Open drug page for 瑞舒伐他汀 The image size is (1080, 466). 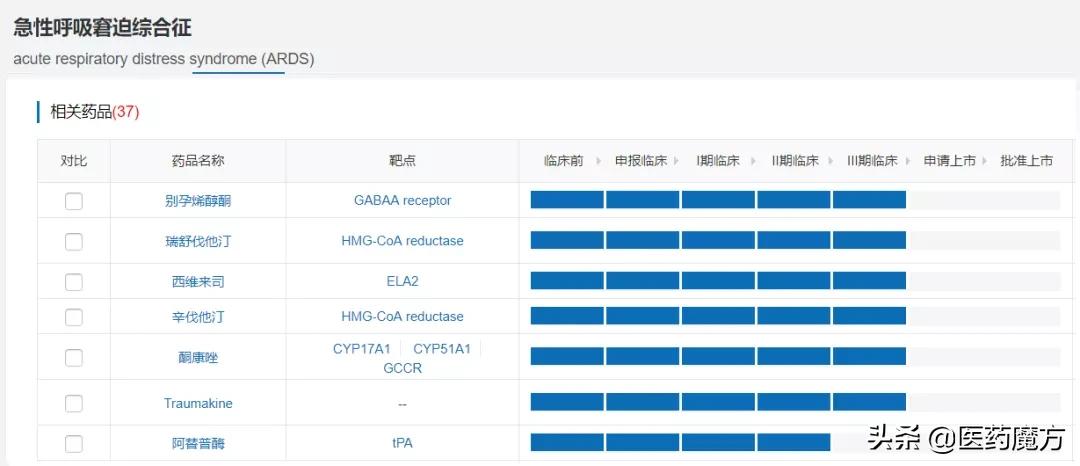(x=198, y=242)
